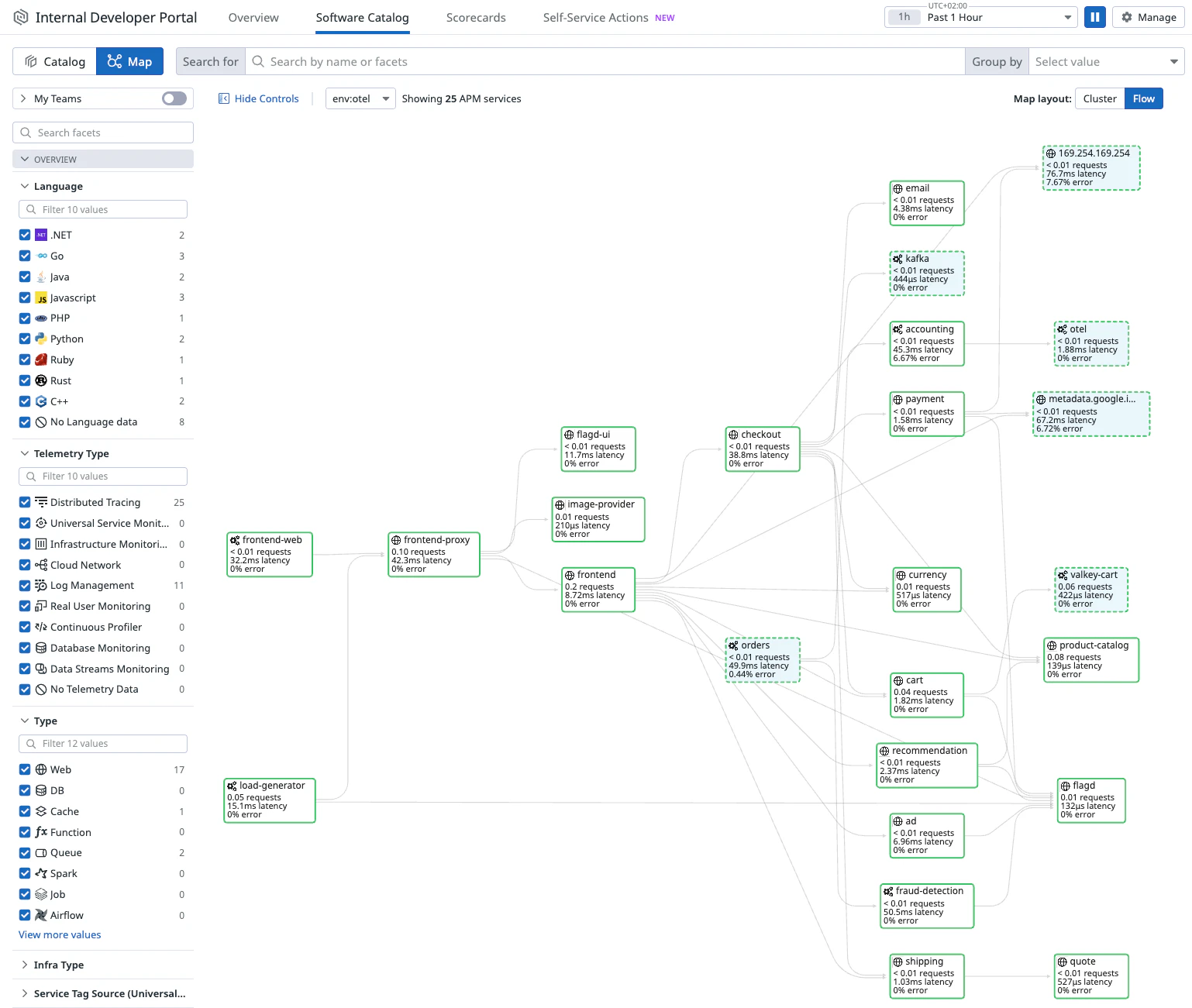Image resolution: width=1192 pixels, height=1008 pixels.
Task: Switch to Map view
Action: point(129,61)
